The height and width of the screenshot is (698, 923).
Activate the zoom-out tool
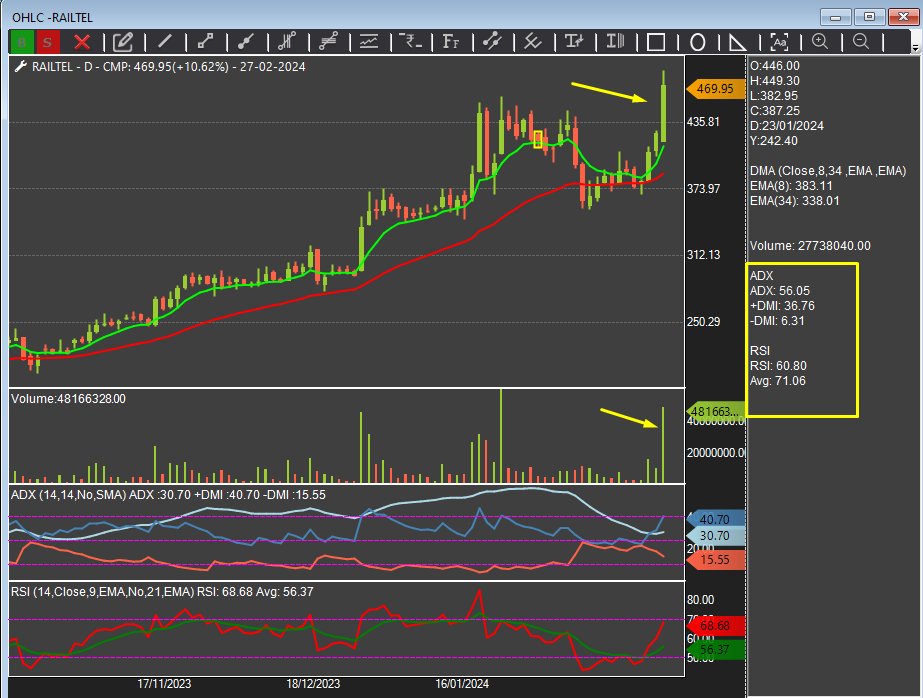(x=860, y=41)
